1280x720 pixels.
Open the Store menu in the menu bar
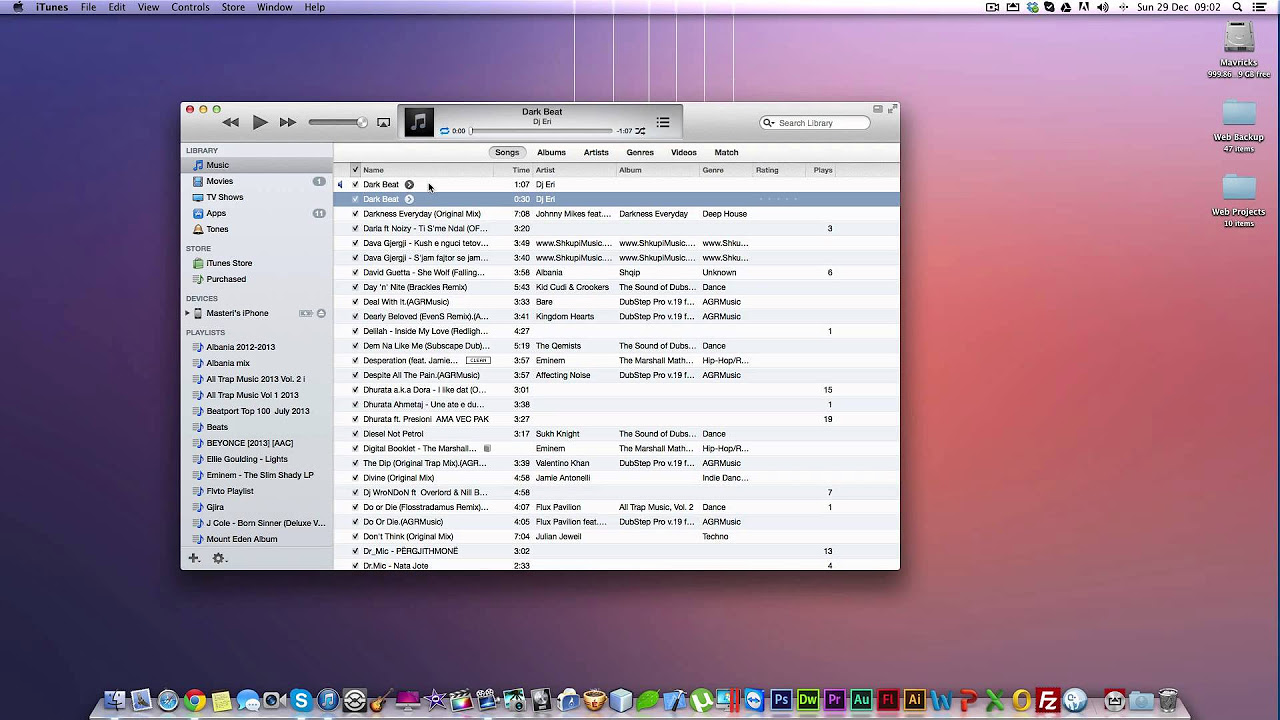[x=233, y=7]
